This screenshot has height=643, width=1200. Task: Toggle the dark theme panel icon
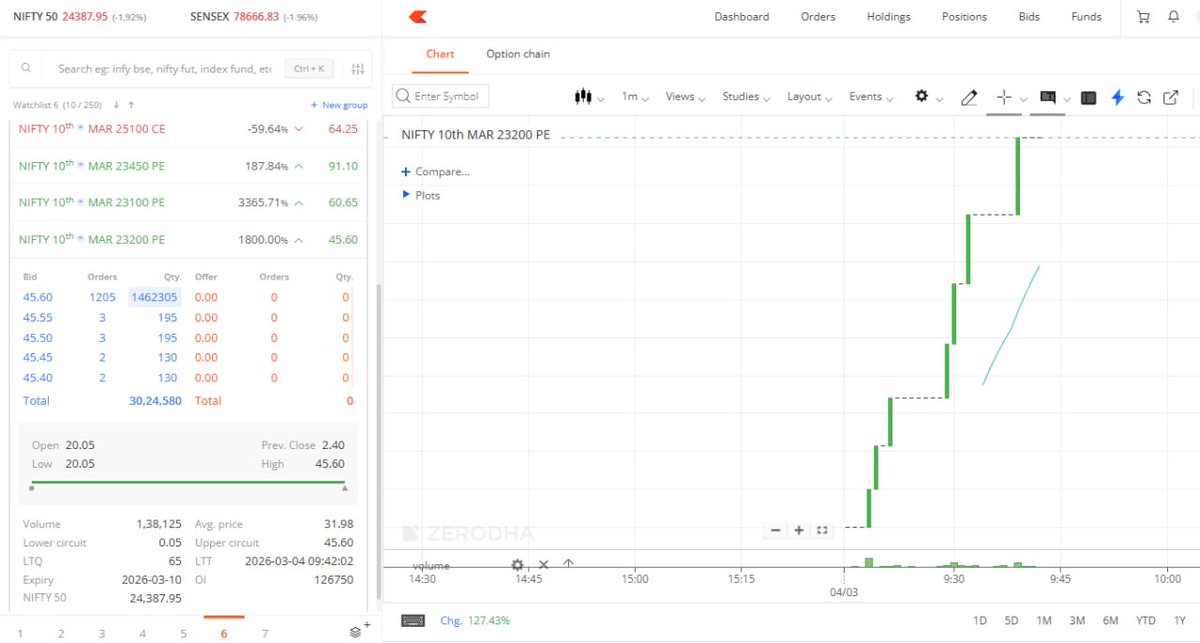(1089, 97)
